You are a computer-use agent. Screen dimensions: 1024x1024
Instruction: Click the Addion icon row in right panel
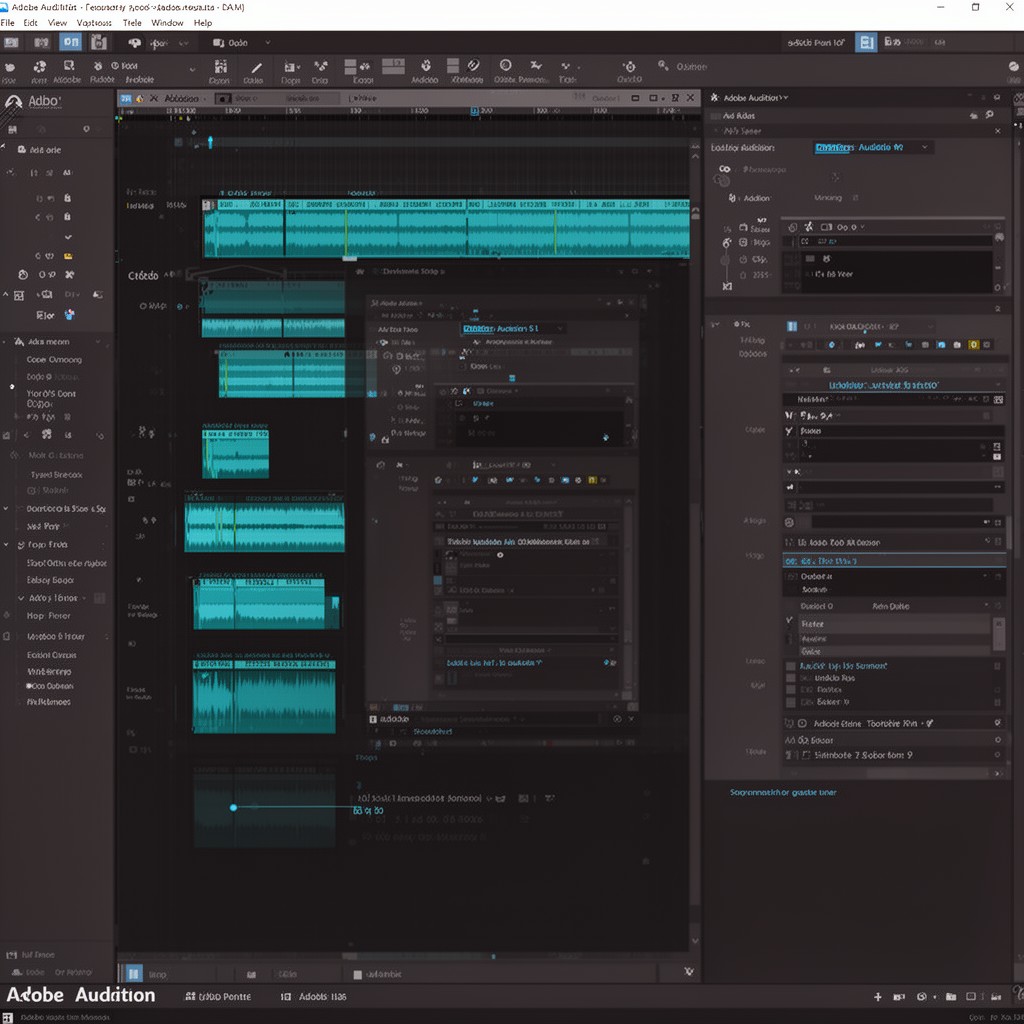[x=750, y=198]
